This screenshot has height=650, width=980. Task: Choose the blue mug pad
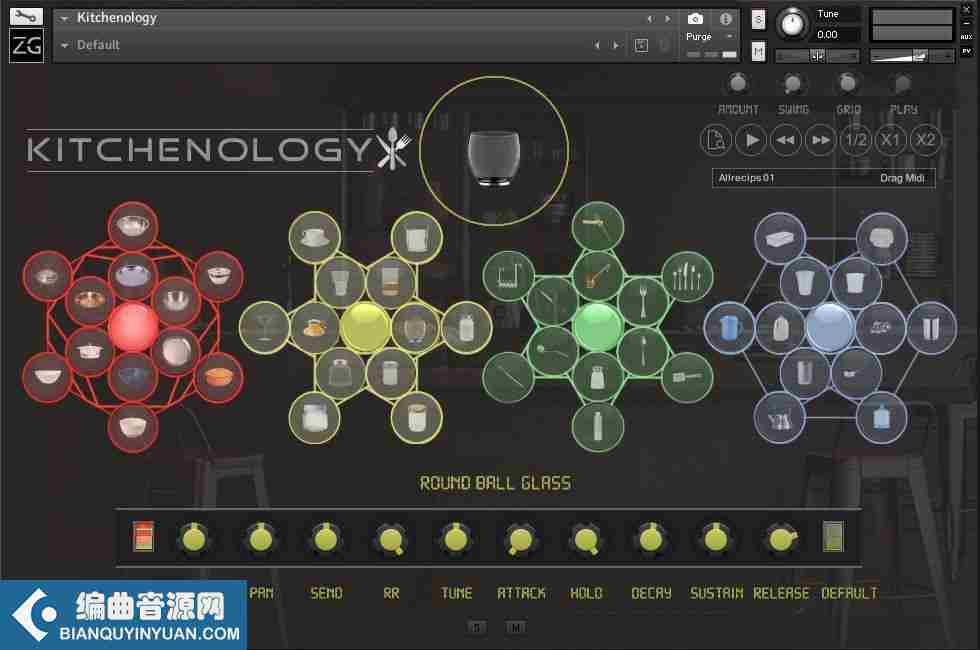729,328
